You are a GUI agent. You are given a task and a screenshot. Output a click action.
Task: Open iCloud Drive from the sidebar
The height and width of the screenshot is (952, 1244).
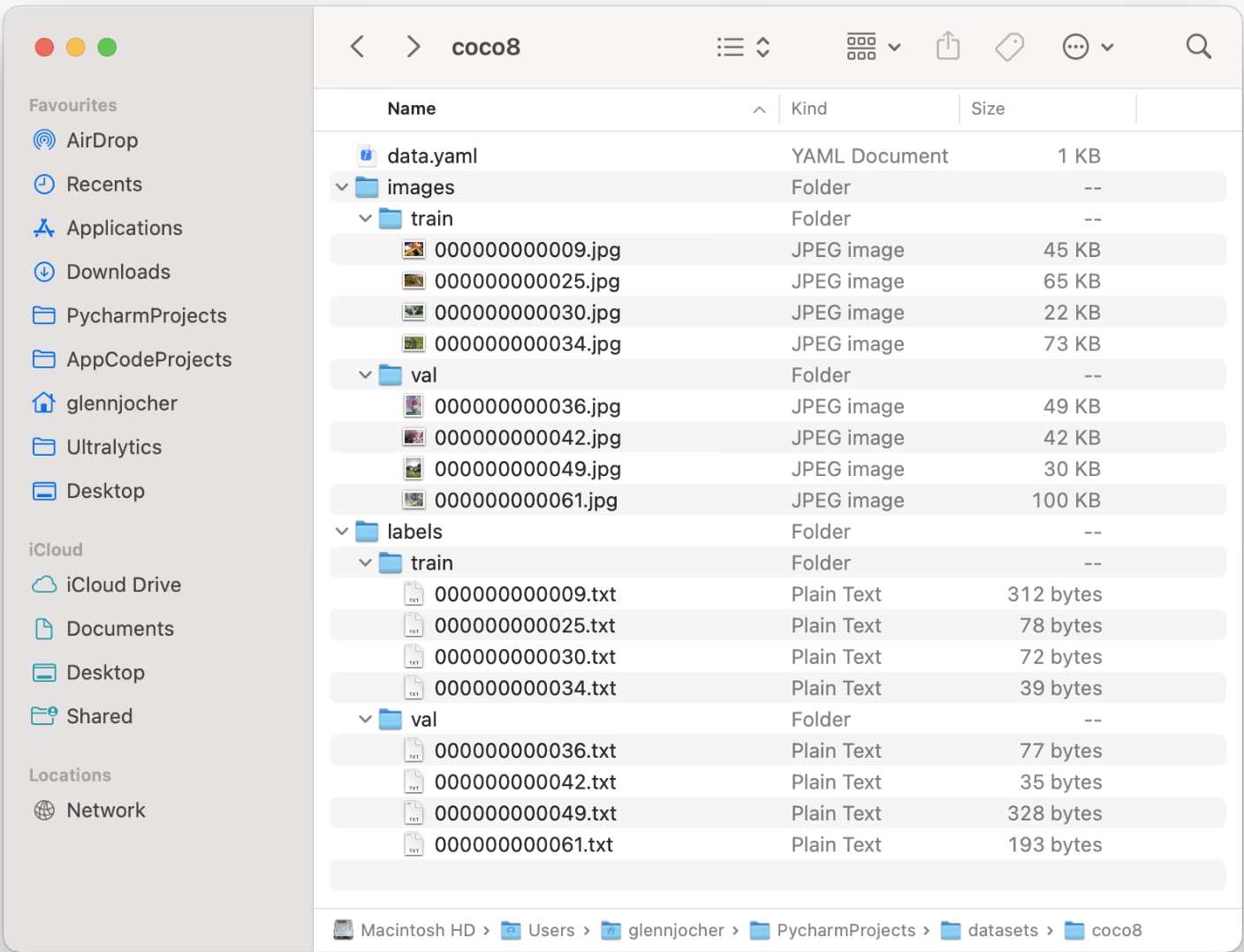[x=124, y=585]
